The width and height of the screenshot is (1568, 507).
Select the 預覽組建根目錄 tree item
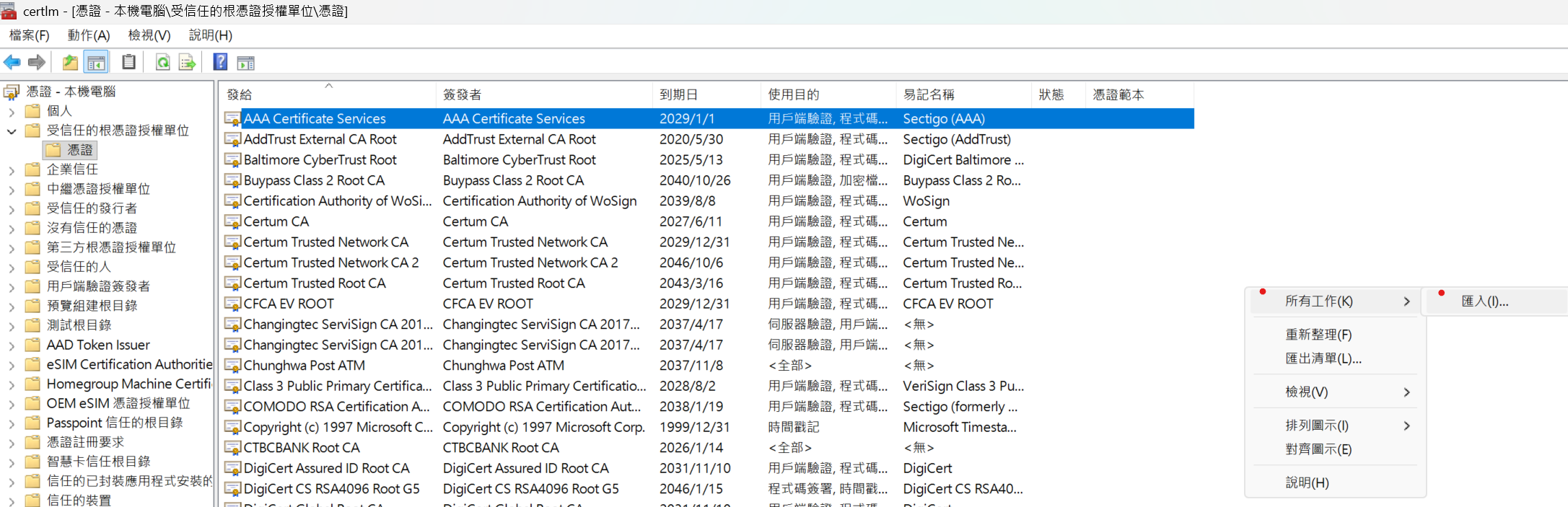point(92,306)
